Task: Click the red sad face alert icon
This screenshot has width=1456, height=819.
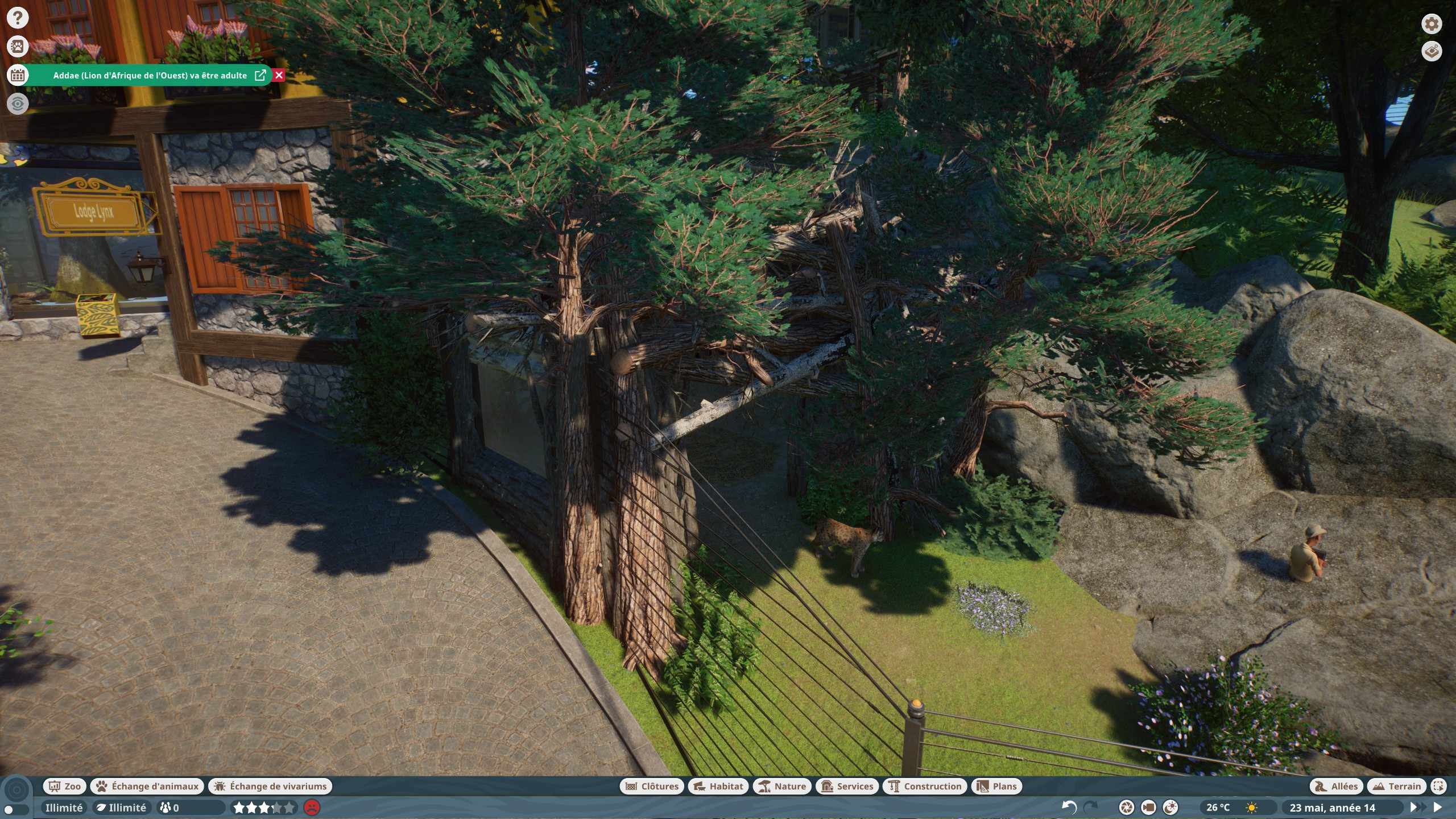Action: click(x=312, y=808)
